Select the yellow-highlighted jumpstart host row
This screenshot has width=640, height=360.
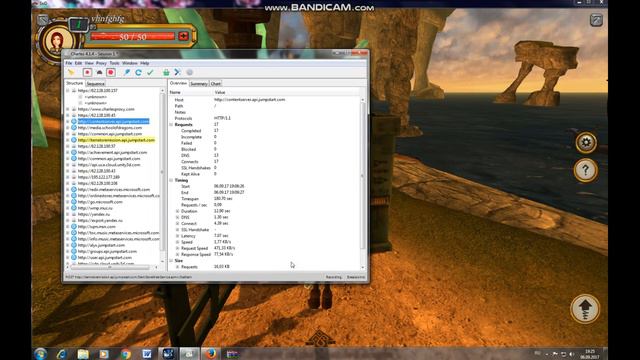116,140
